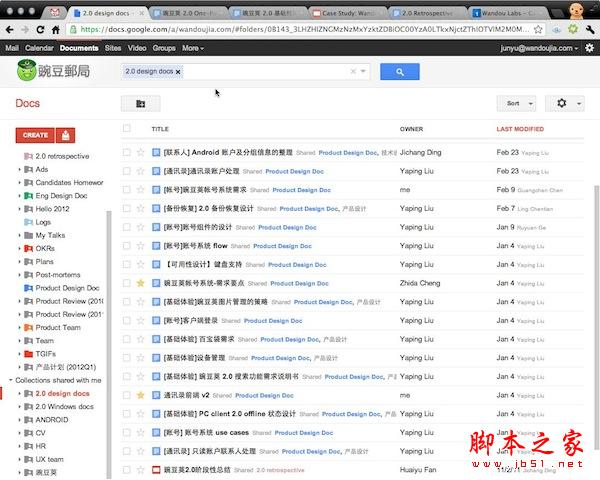Unstar the 通讯录前端 v2 document

click(140, 395)
